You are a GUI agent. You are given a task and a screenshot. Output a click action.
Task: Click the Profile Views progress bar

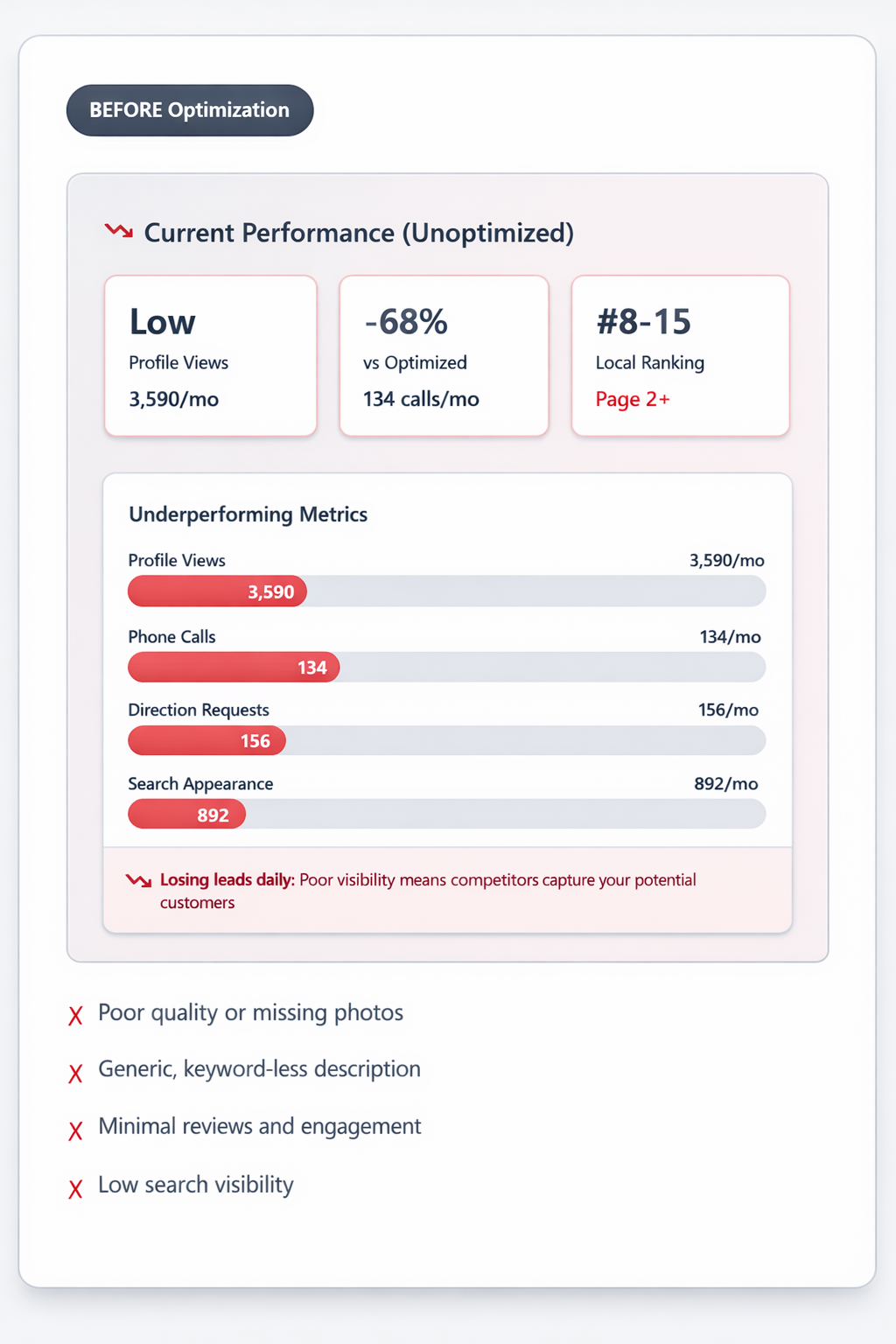446,591
